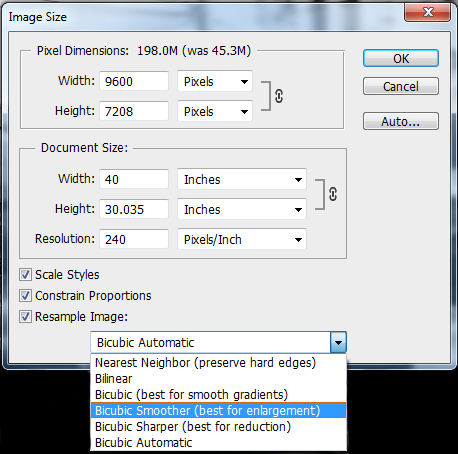Click the Resolution 240 input field

tap(134, 239)
